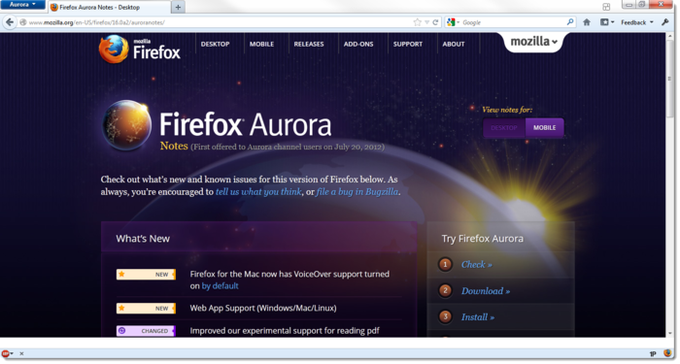The image size is (680, 364).
Task: Click the number 2 circle next to Download
Action: pyautogui.click(x=445, y=290)
